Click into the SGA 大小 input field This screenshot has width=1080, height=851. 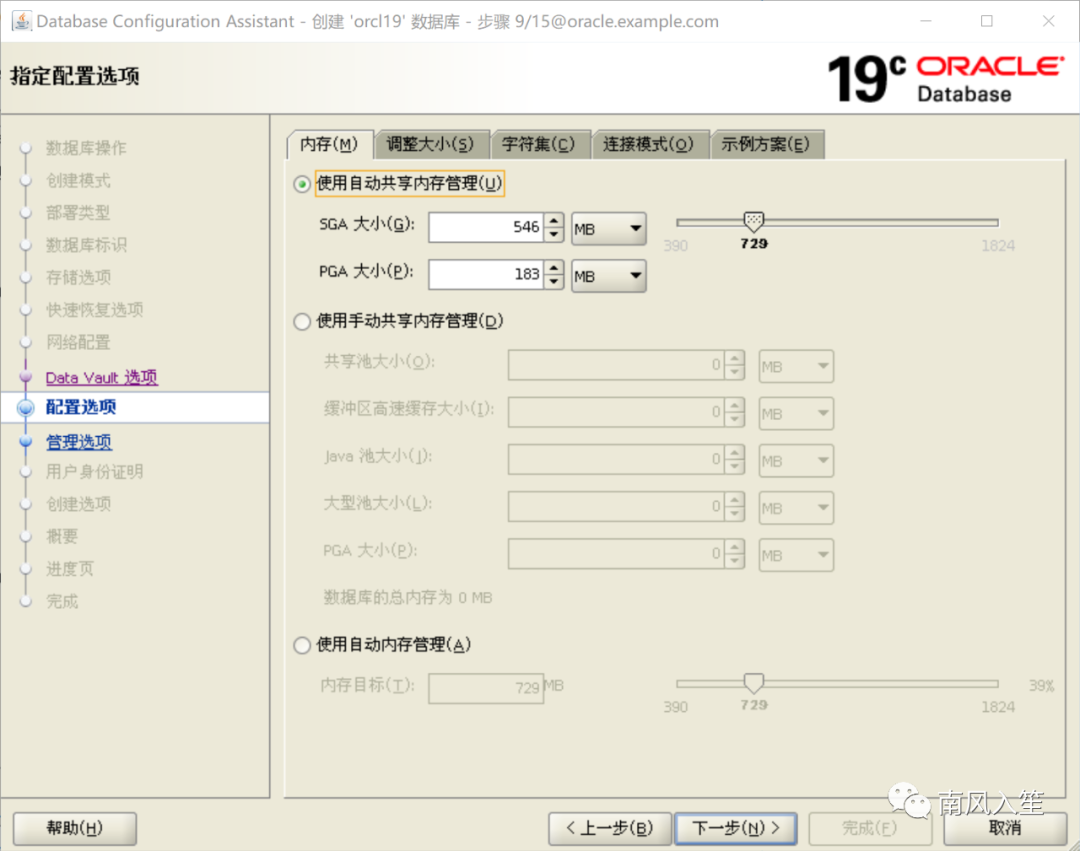click(486, 227)
